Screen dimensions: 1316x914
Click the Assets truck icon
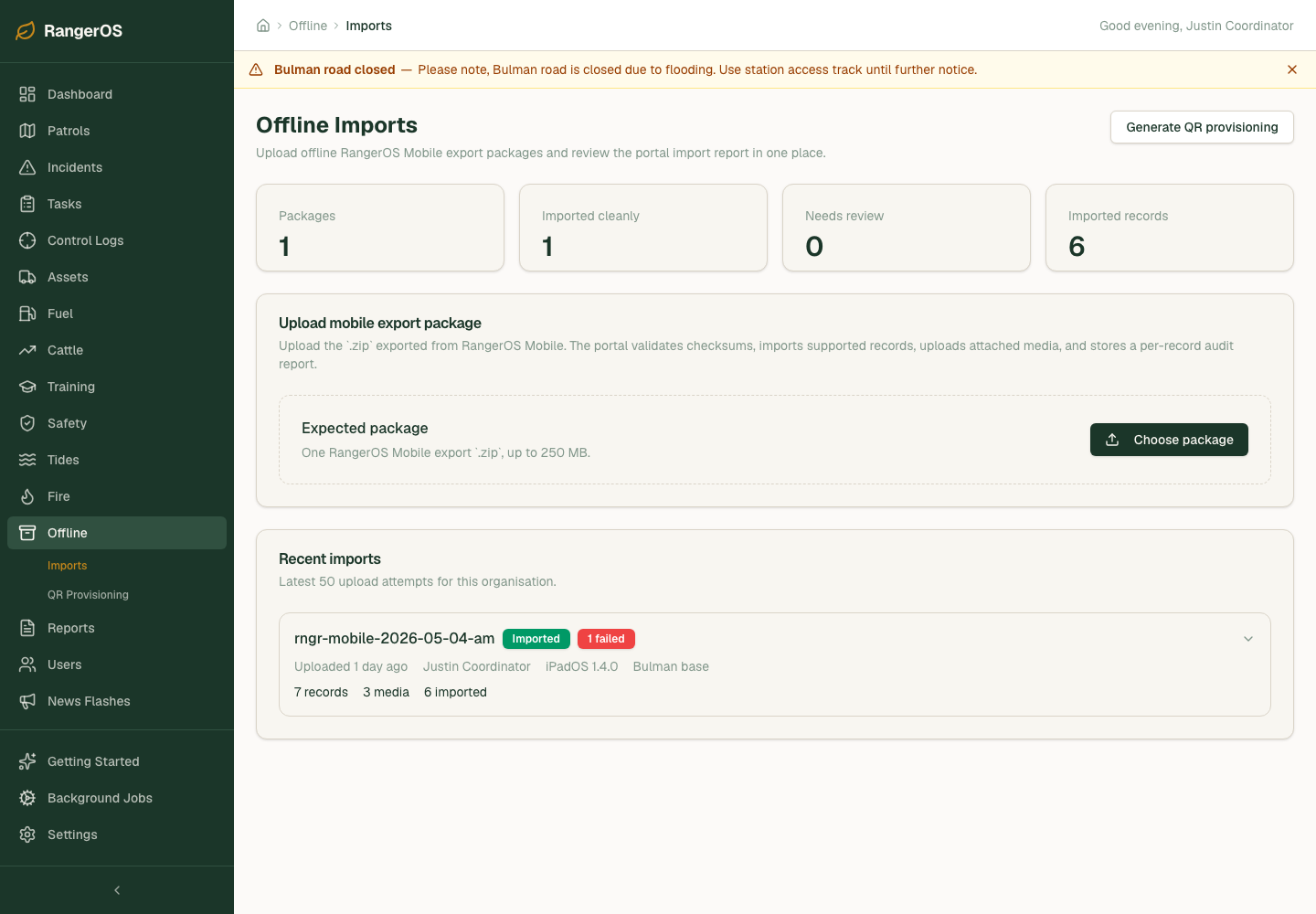(x=27, y=277)
